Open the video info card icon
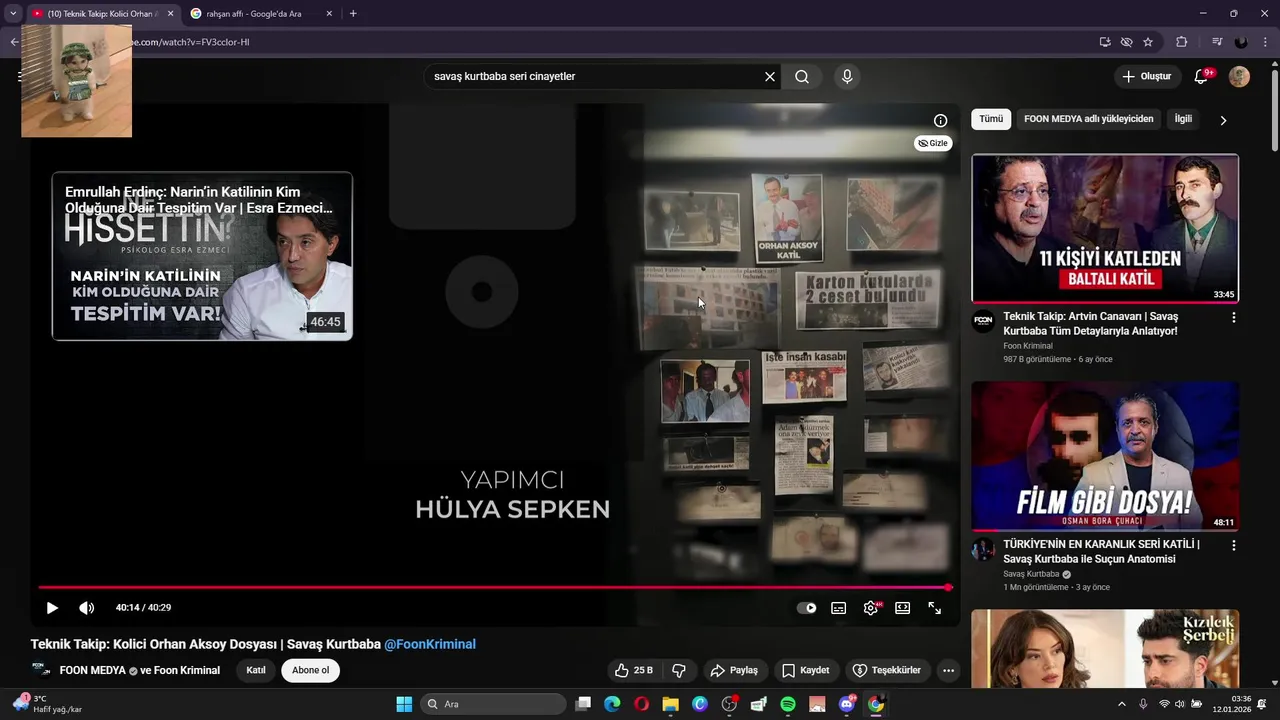Viewport: 1280px width, 720px height. pos(940,121)
